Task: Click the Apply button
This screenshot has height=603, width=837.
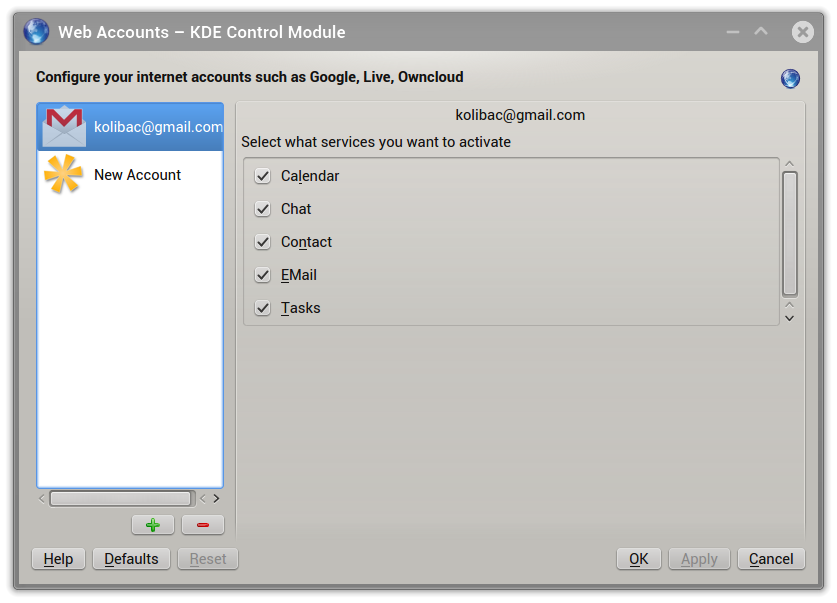Action: click(x=699, y=559)
